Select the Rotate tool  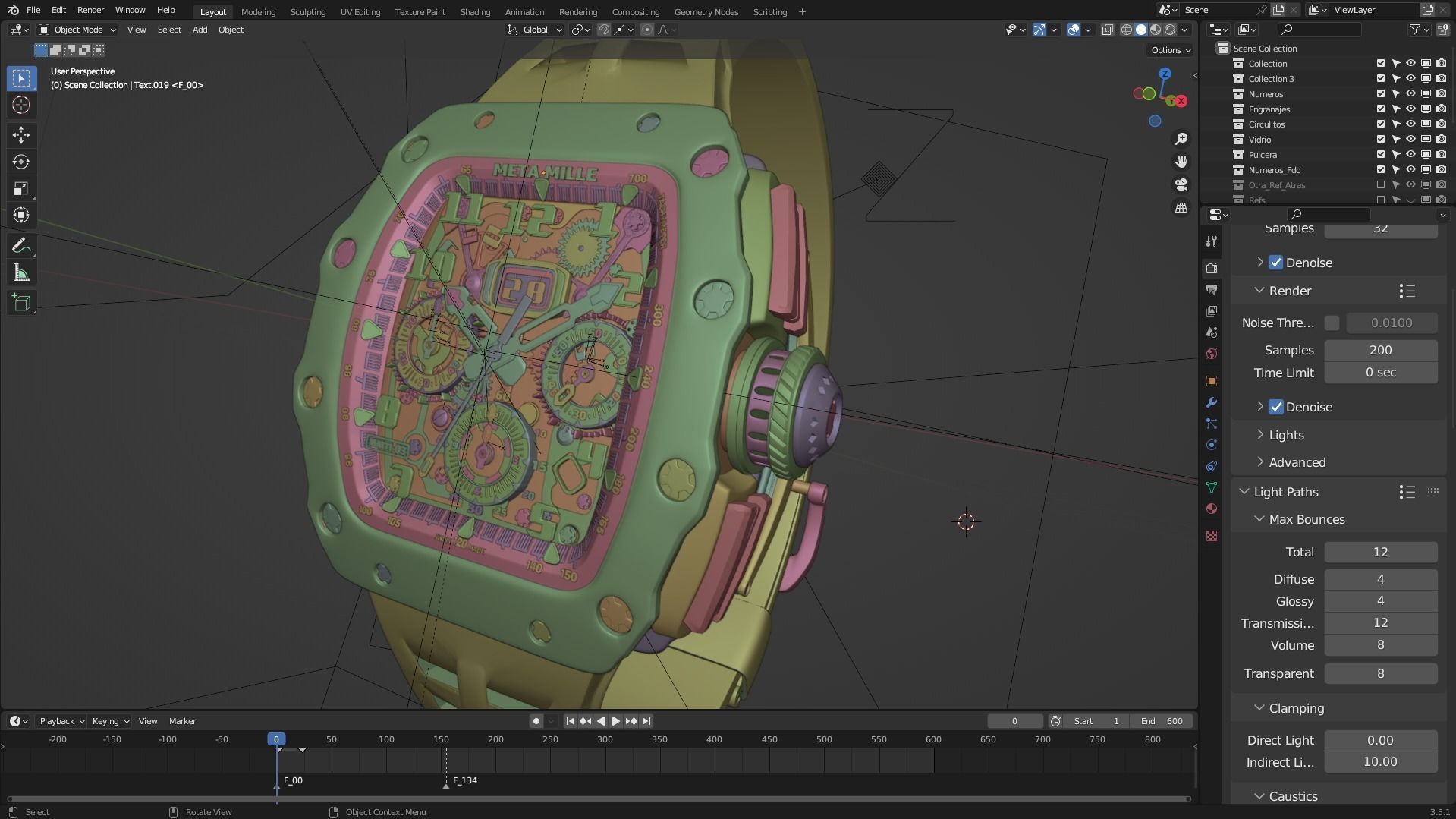pyautogui.click(x=21, y=162)
